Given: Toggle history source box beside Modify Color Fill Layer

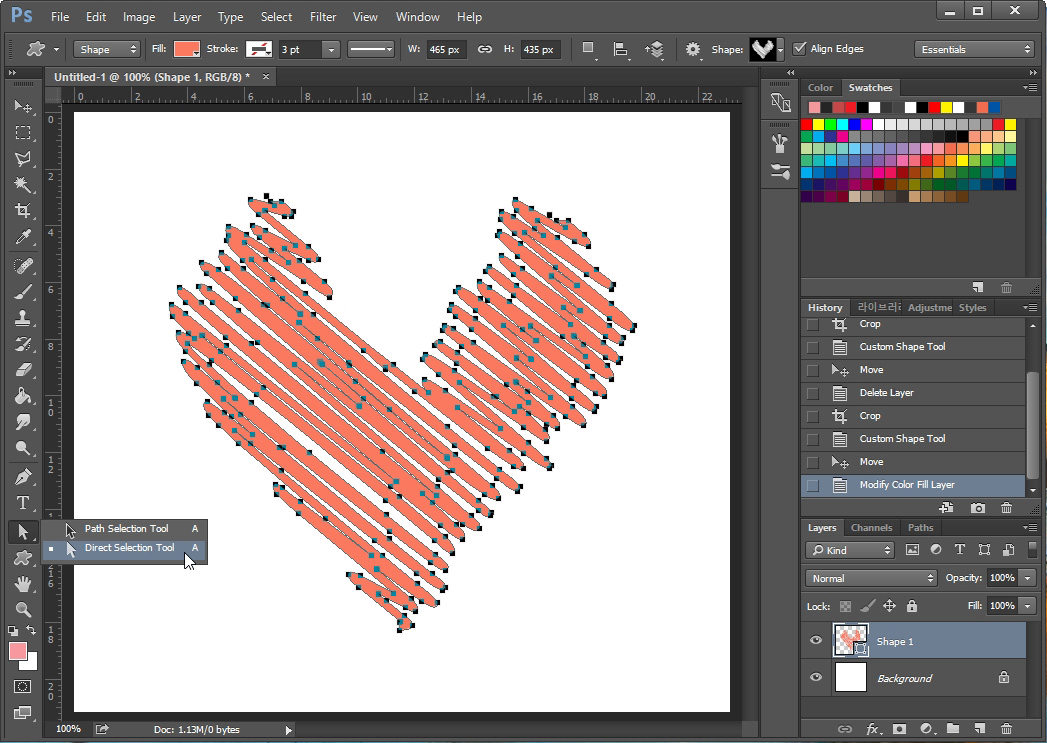Looking at the screenshot, I should point(813,485).
